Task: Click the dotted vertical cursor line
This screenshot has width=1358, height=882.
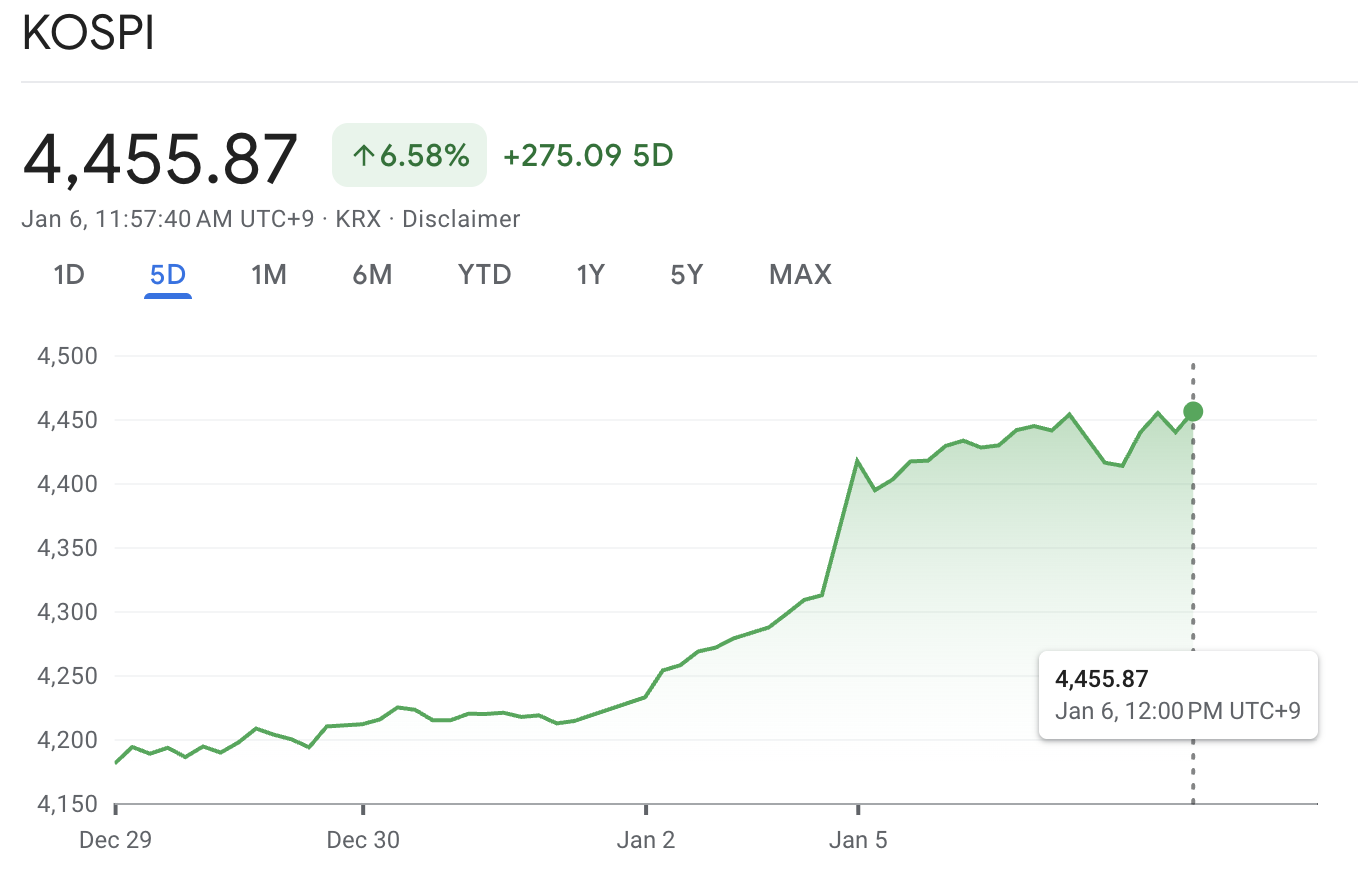Action: [1192, 550]
